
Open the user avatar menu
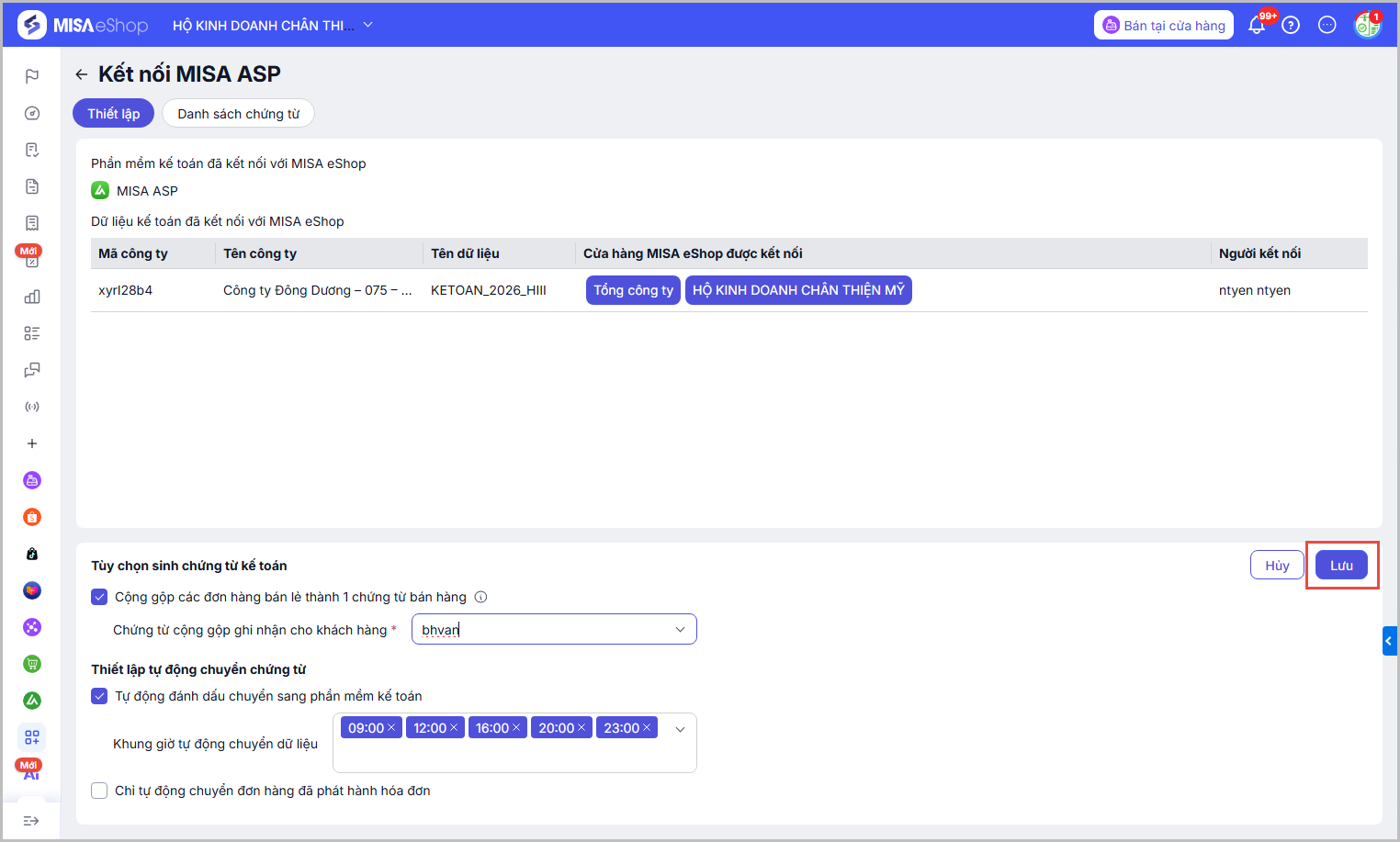pos(1368,25)
